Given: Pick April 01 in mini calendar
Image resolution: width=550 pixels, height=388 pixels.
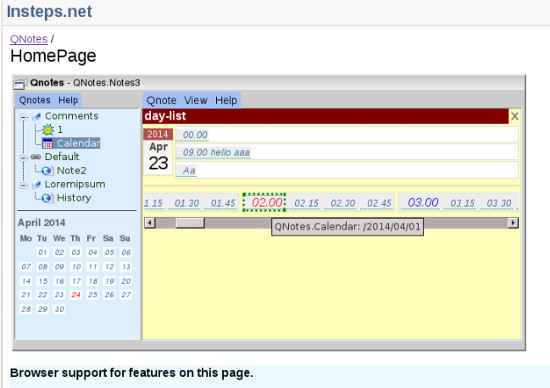Looking at the screenshot, I should [x=43, y=253].
